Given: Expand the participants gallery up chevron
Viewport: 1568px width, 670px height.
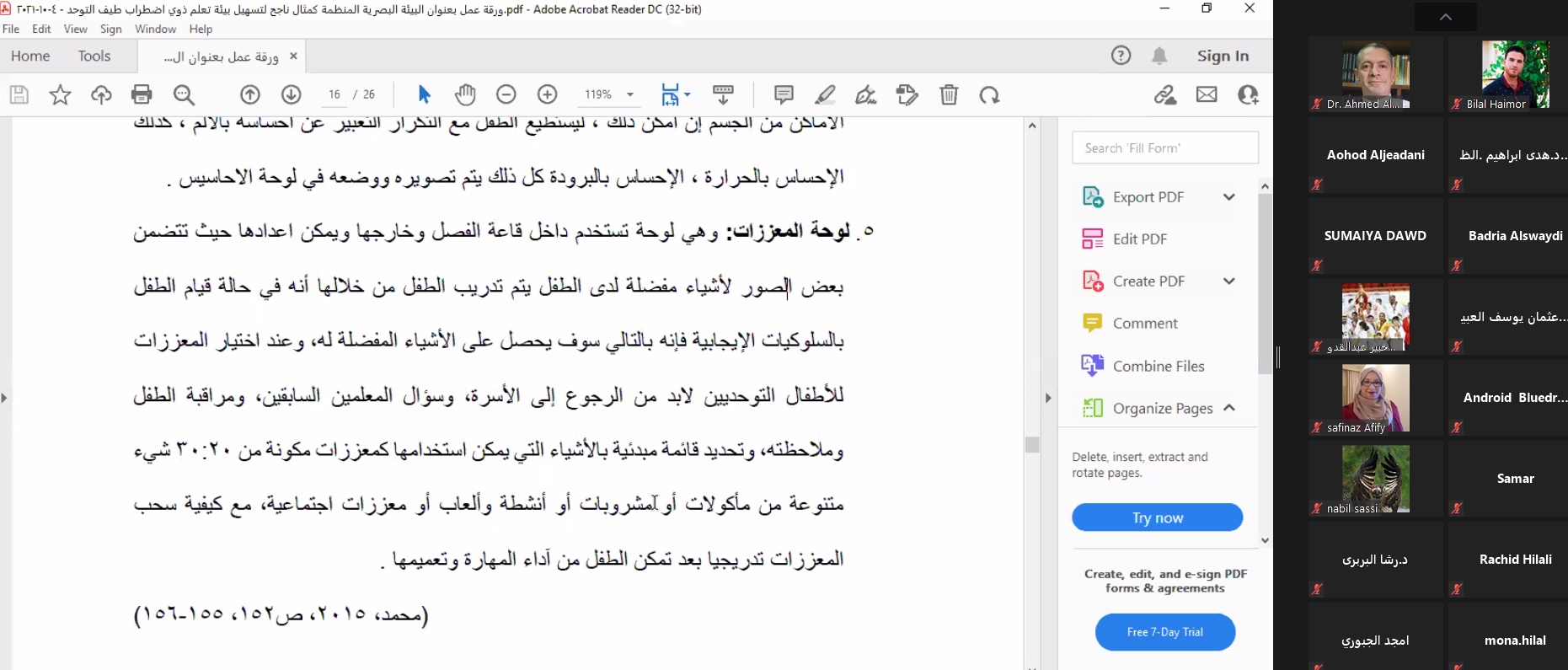Looking at the screenshot, I should [1446, 17].
